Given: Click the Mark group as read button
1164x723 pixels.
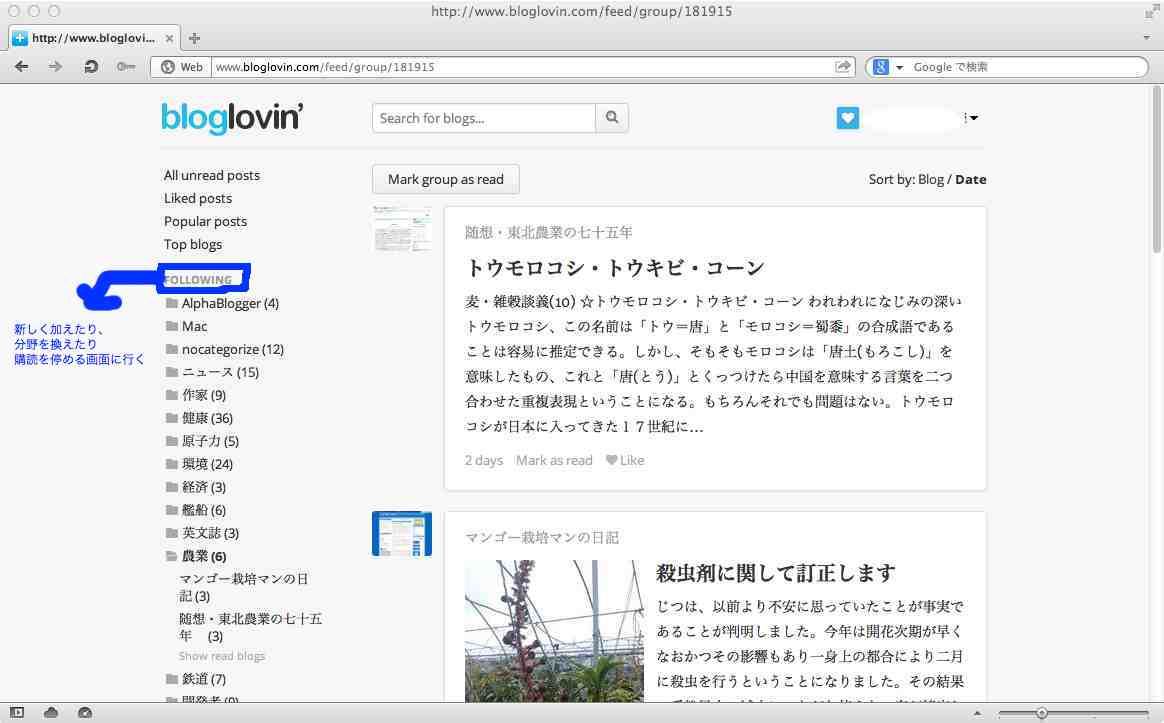Looking at the screenshot, I should tap(445, 179).
